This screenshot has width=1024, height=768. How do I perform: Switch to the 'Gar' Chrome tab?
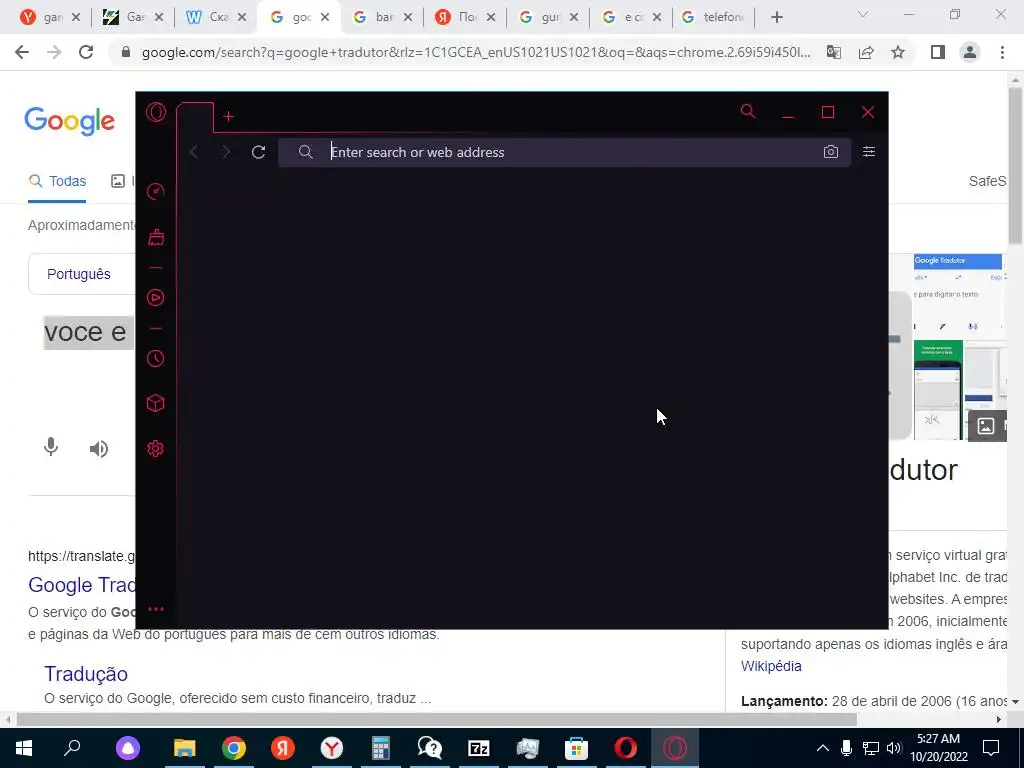(x=133, y=17)
